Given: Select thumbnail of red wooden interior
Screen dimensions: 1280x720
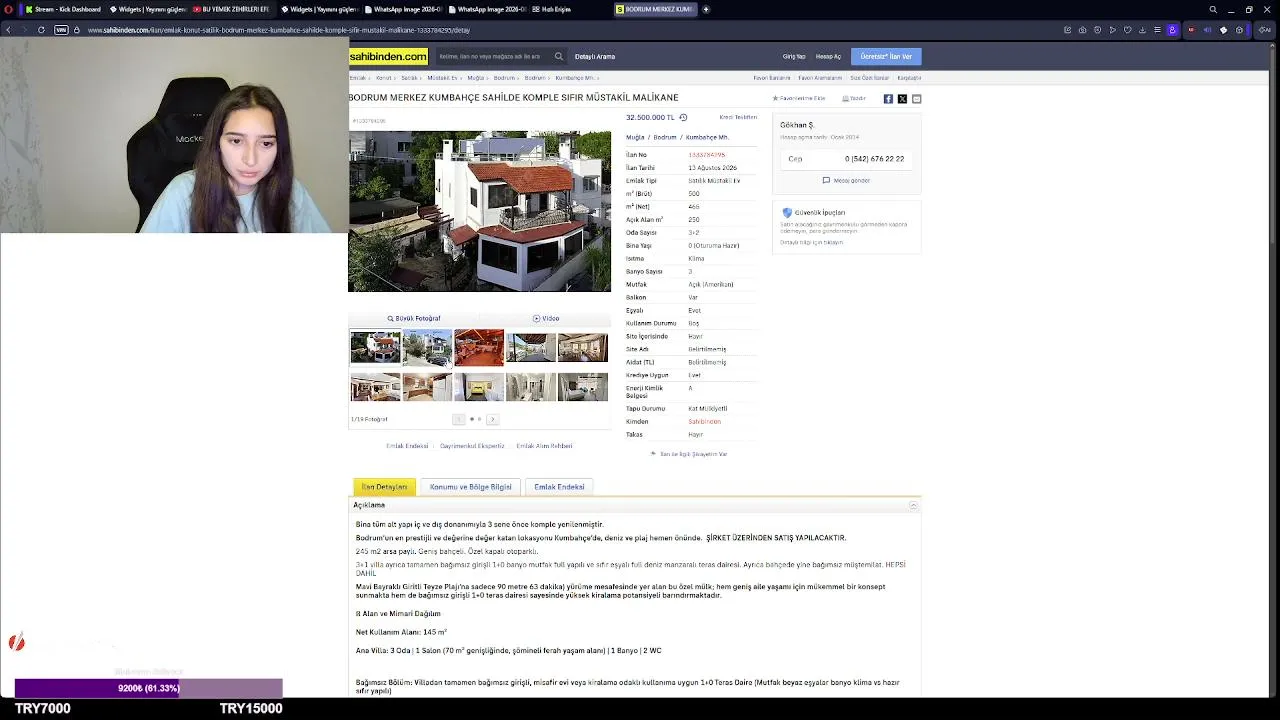Looking at the screenshot, I should coord(479,347).
